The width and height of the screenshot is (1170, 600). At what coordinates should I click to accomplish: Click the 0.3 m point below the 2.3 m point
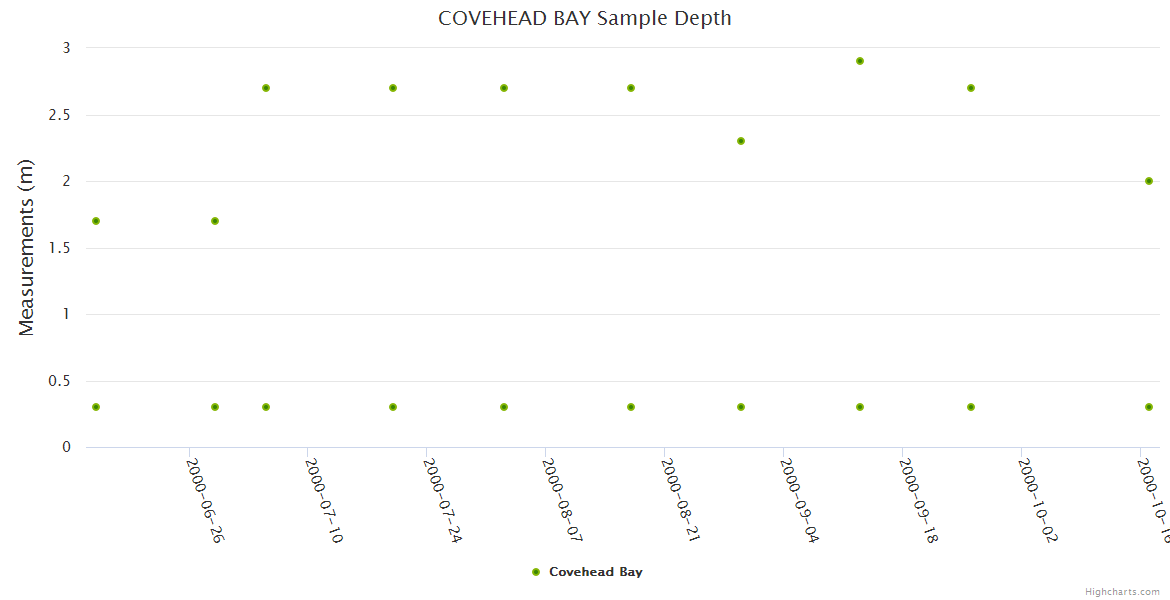[x=741, y=407]
